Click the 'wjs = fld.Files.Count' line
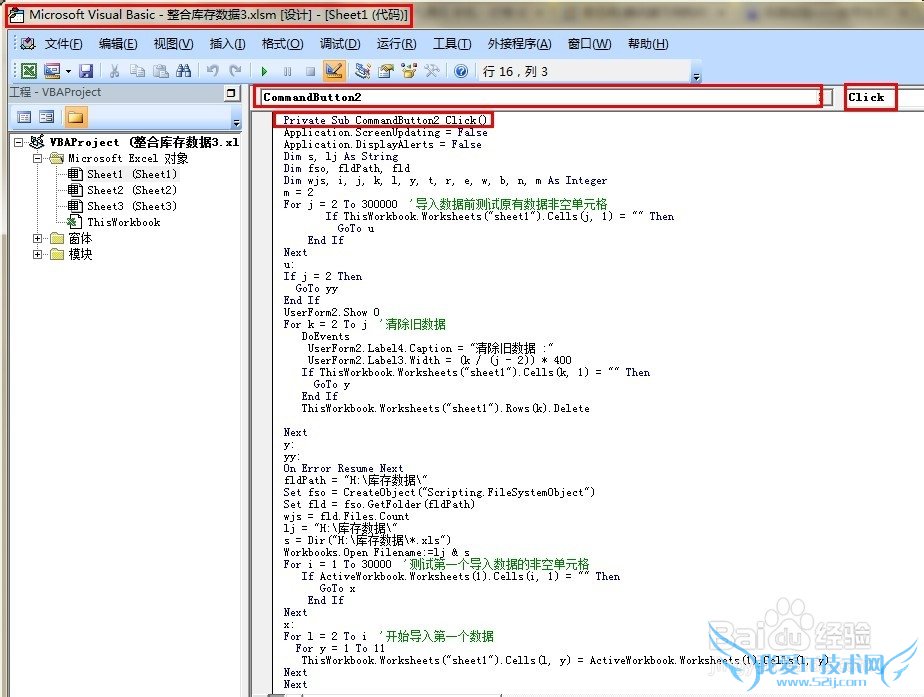924x697 pixels. [346, 516]
